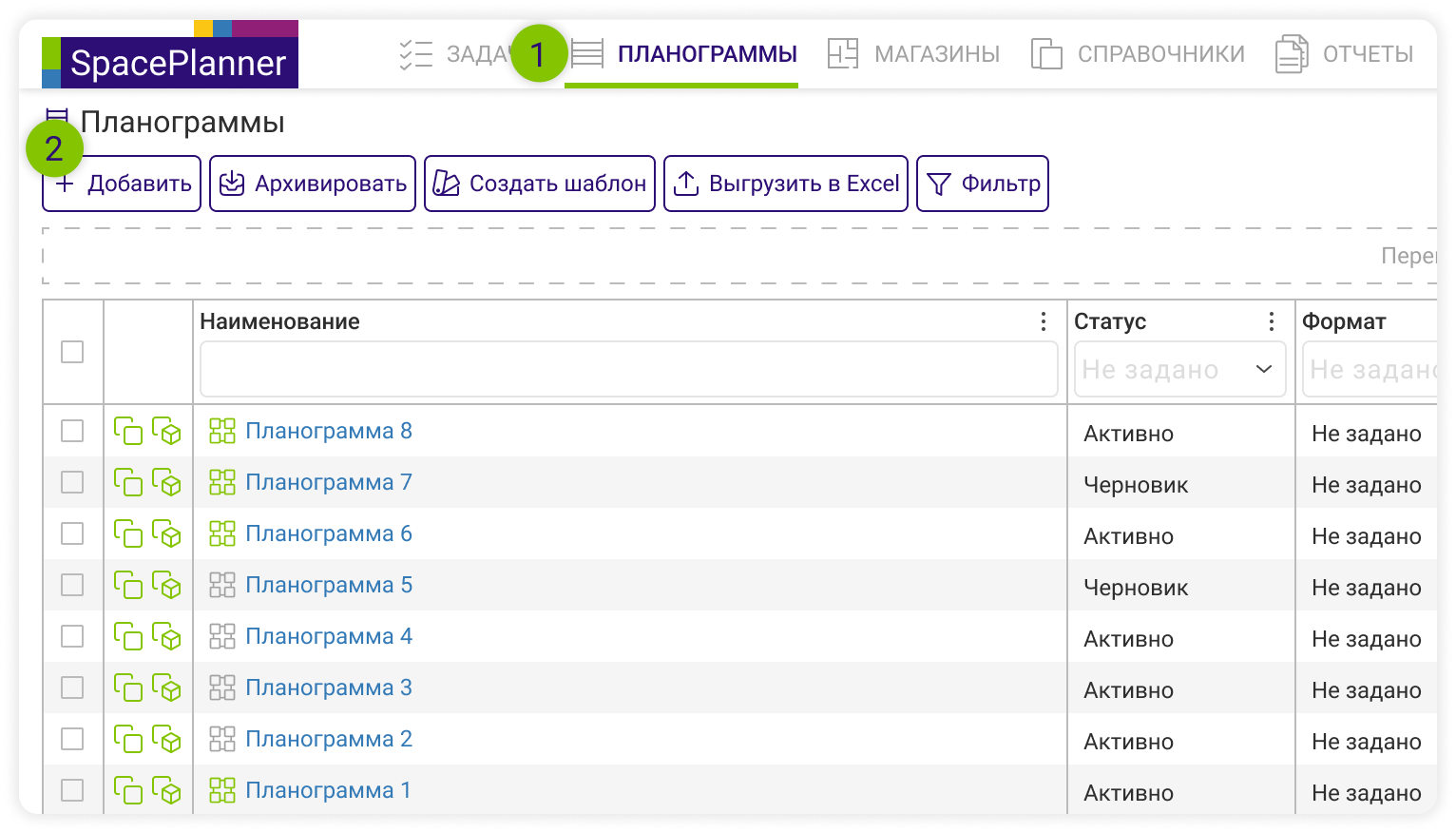Open the Статус filter dropdown showing Не задано
This screenshot has height=833, width=1456.
(1179, 369)
